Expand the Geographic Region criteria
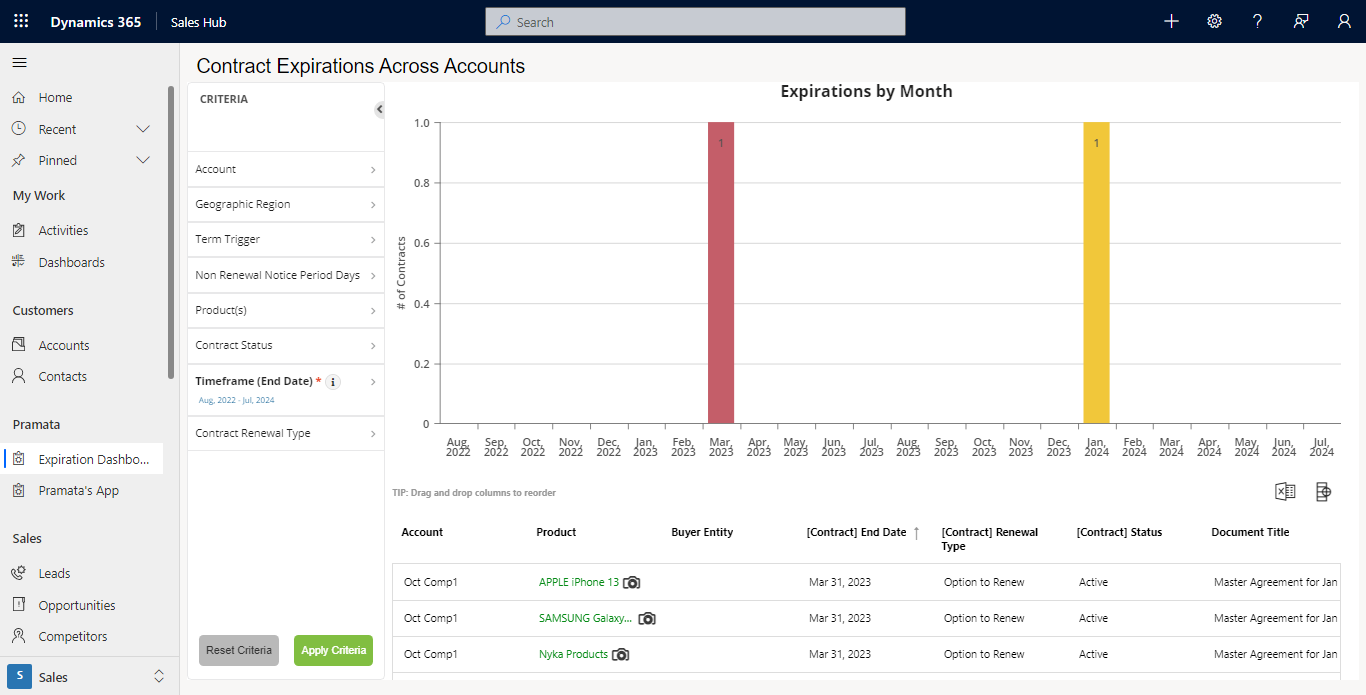1366x695 pixels. tap(286, 204)
